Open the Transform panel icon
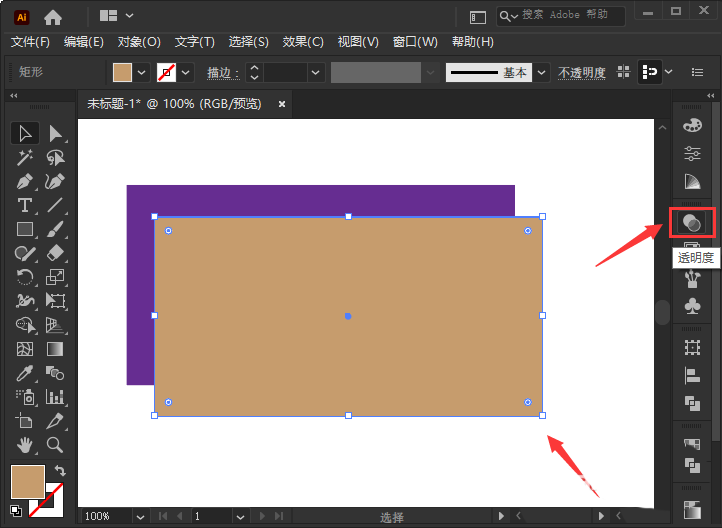Screen dimensions: 722x528 (x=692, y=347)
